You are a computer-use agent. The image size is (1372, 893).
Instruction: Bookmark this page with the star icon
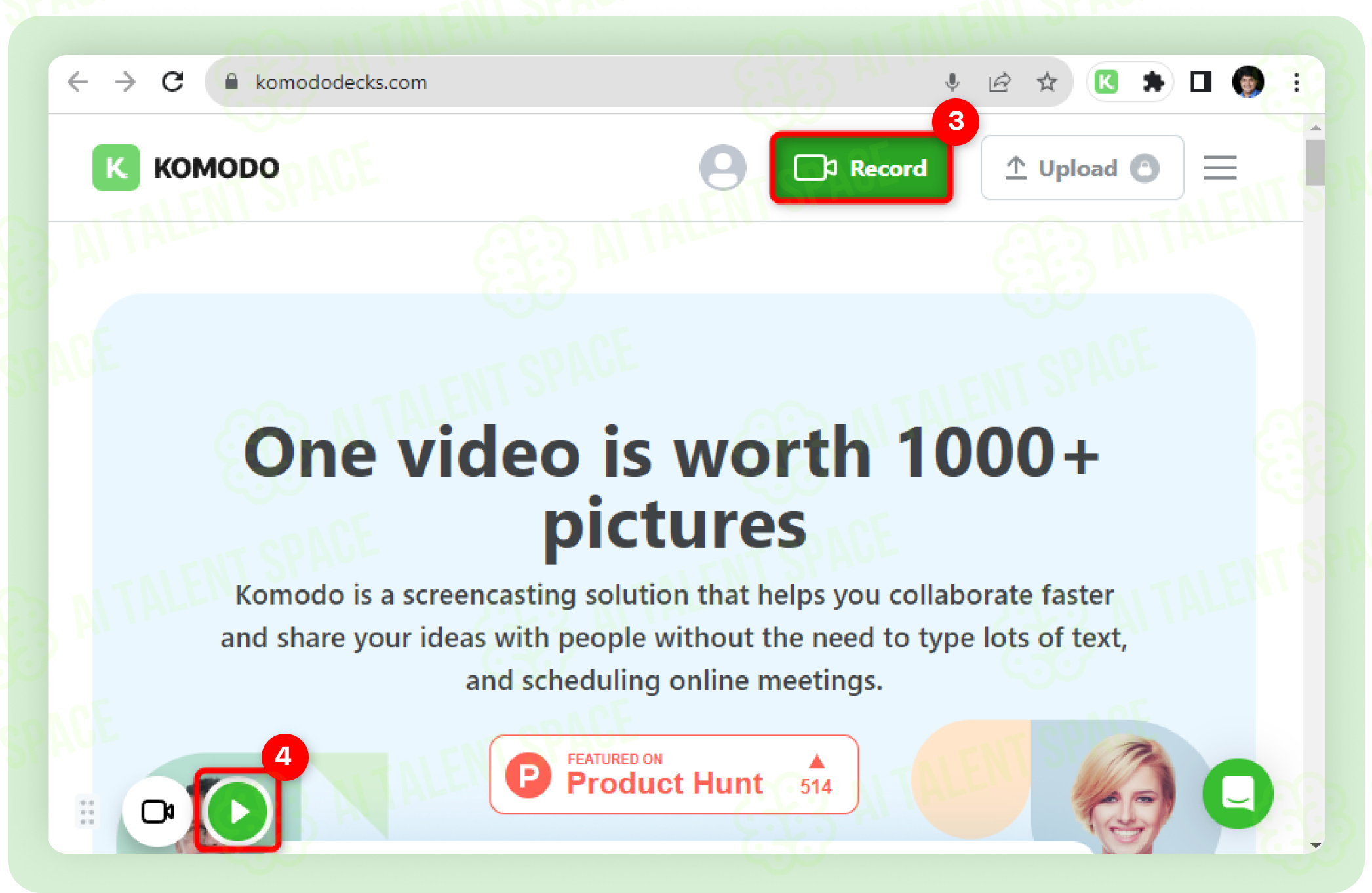tap(1047, 82)
